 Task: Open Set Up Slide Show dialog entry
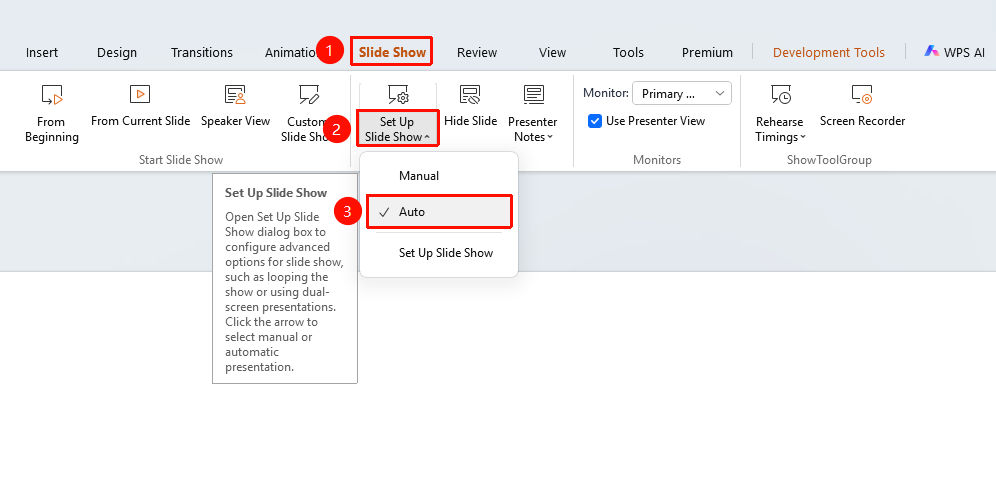(x=439, y=253)
